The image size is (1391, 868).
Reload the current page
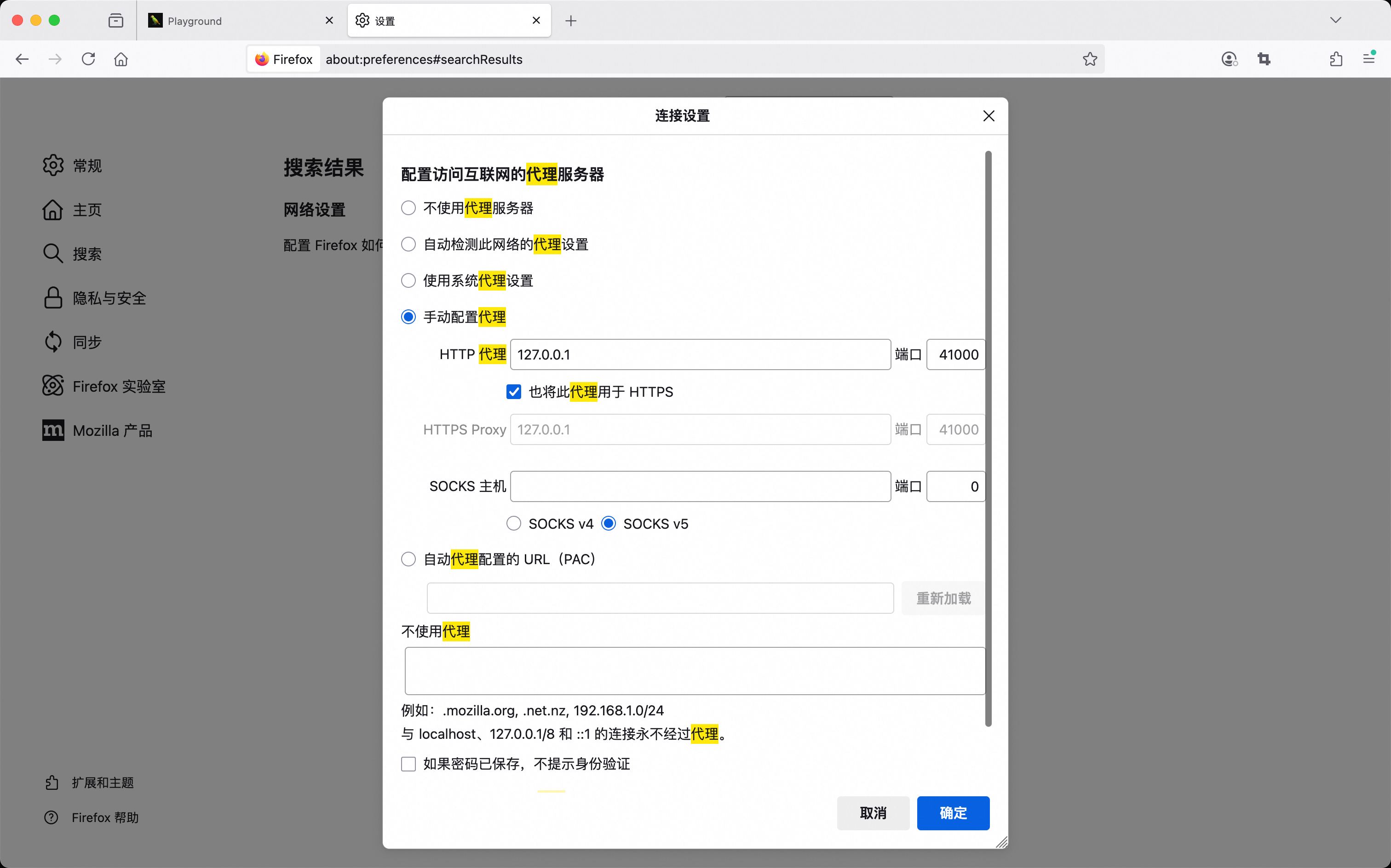point(88,59)
